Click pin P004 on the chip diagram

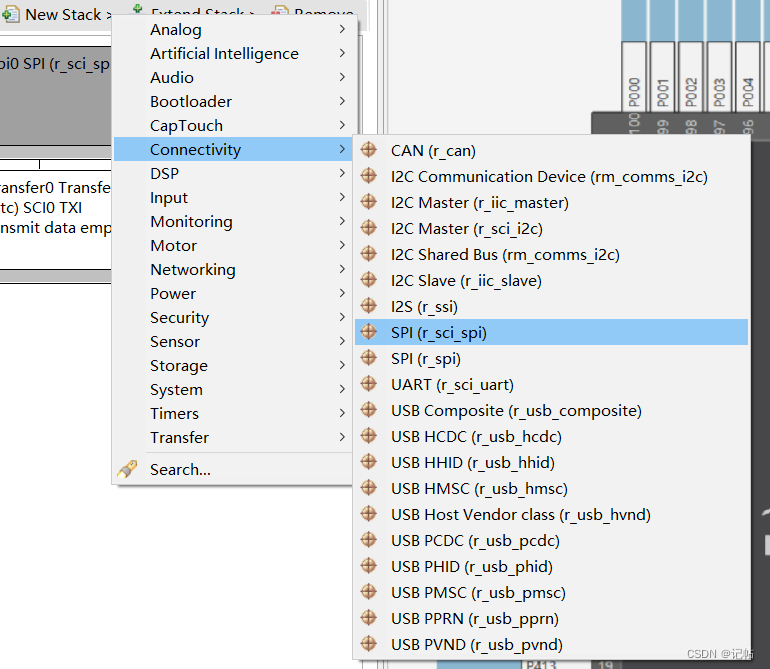(747, 76)
